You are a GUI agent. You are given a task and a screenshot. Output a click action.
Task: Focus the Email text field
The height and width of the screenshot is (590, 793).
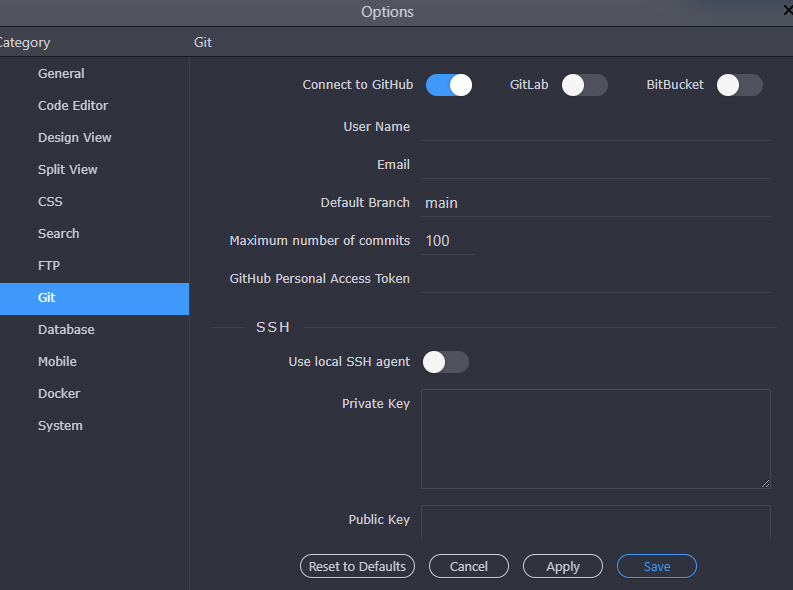[x=595, y=165]
